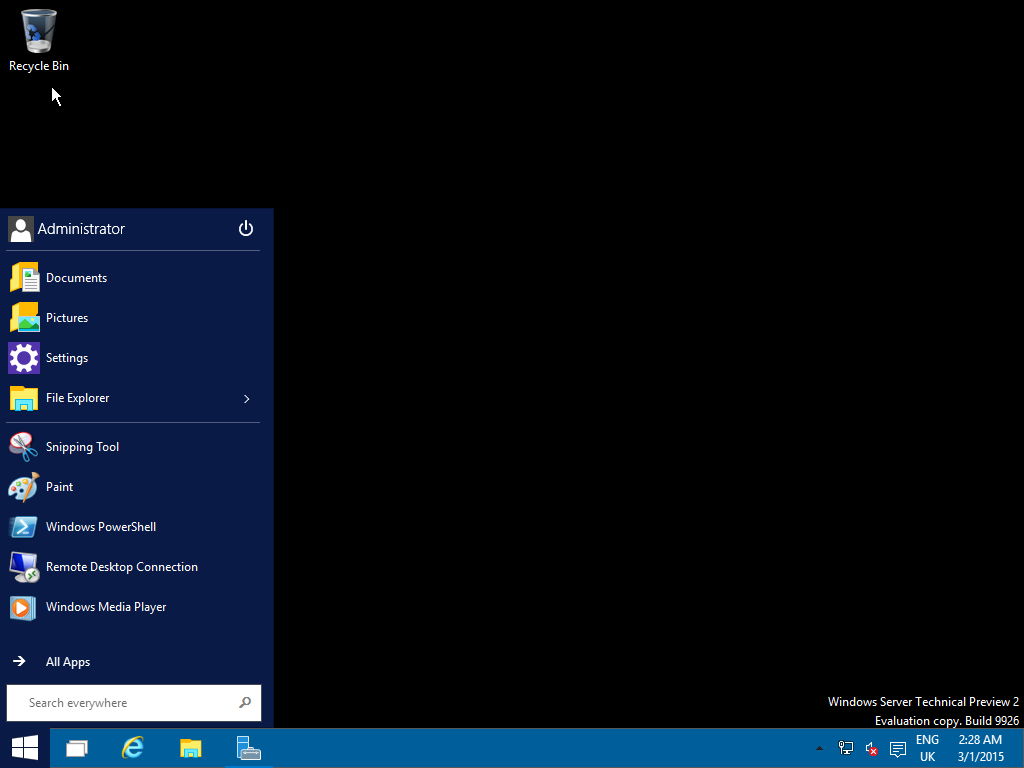
Task: Launch Windows Media Player icon
Action: pyautogui.click(x=24, y=607)
